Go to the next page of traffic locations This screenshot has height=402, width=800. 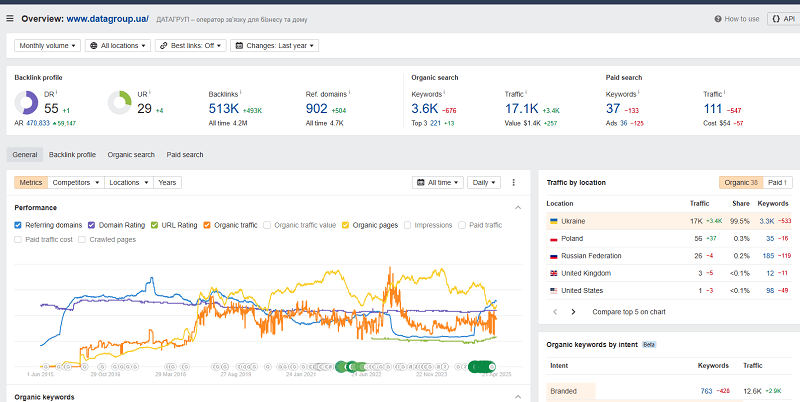click(x=573, y=312)
